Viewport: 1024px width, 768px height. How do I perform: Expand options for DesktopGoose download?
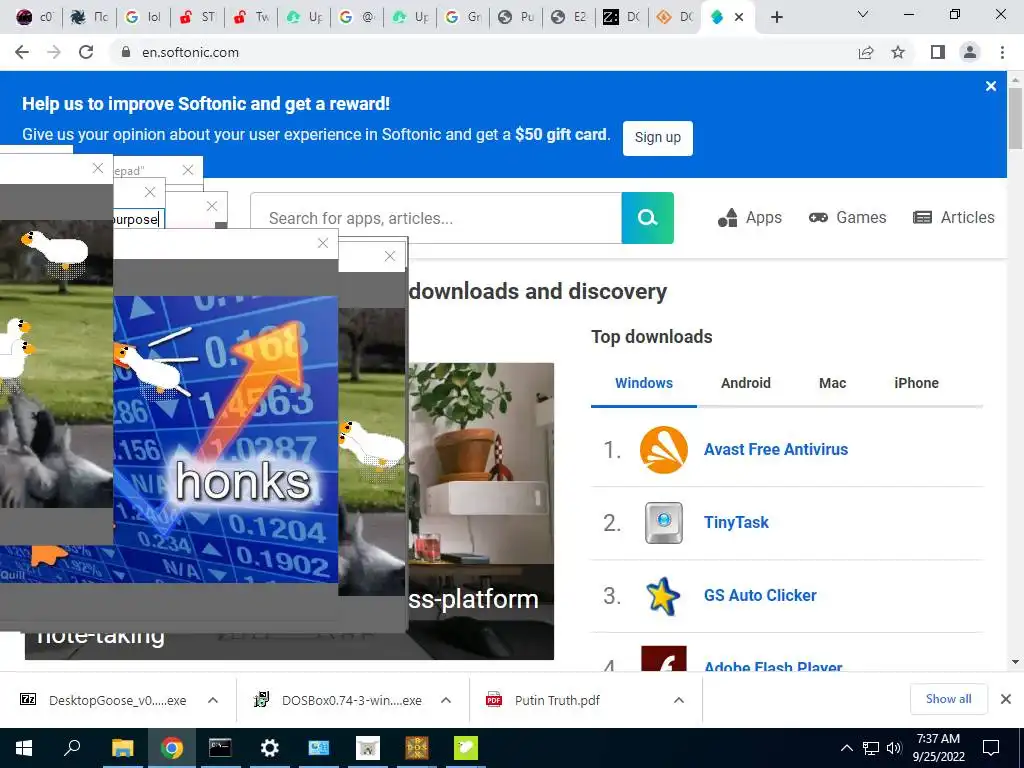point(213,700)
